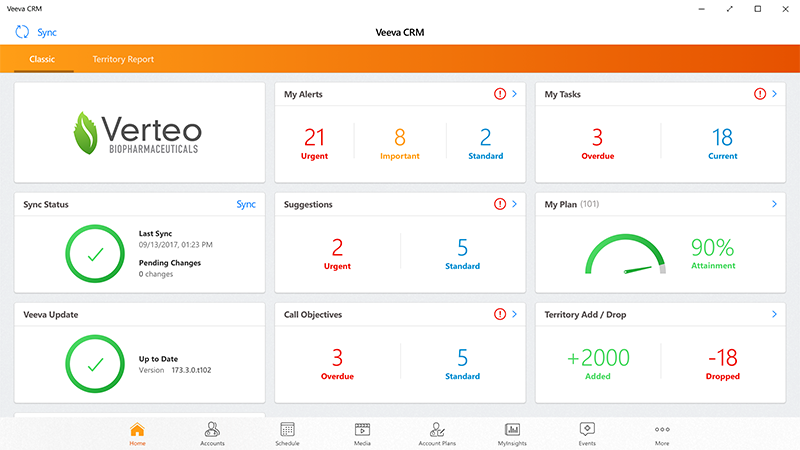Select the Classic tab

pyautogui.click(x=42, y=60)
